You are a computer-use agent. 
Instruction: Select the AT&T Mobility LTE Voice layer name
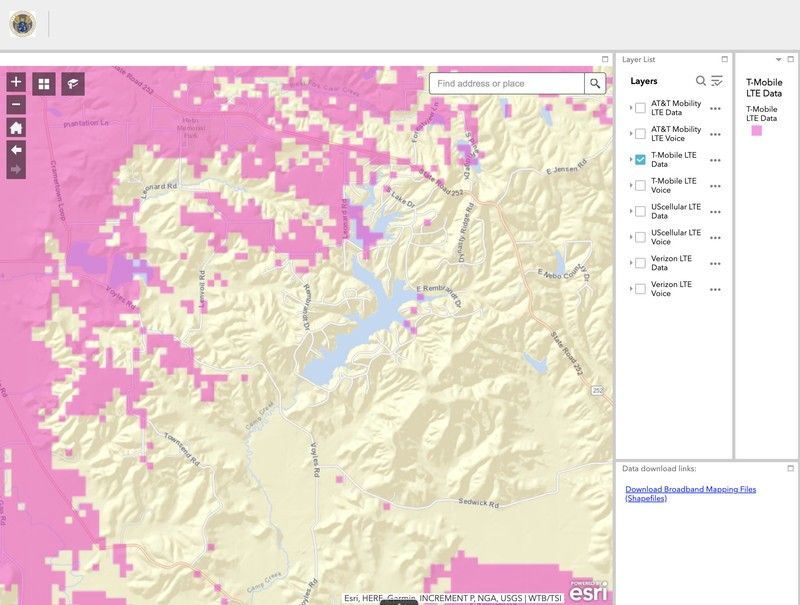coord(676,134)
